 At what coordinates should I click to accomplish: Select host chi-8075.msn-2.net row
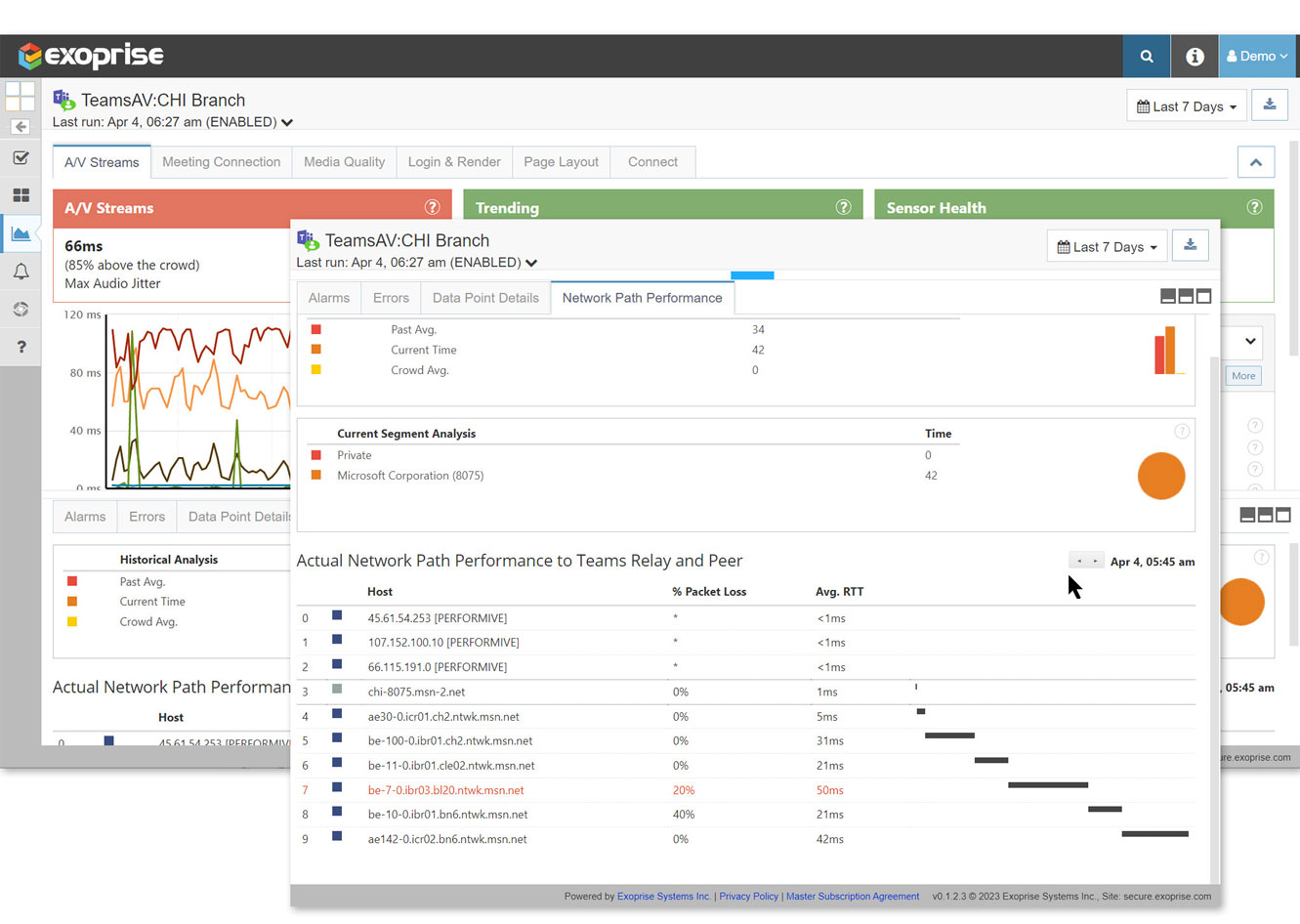[746, 692]
